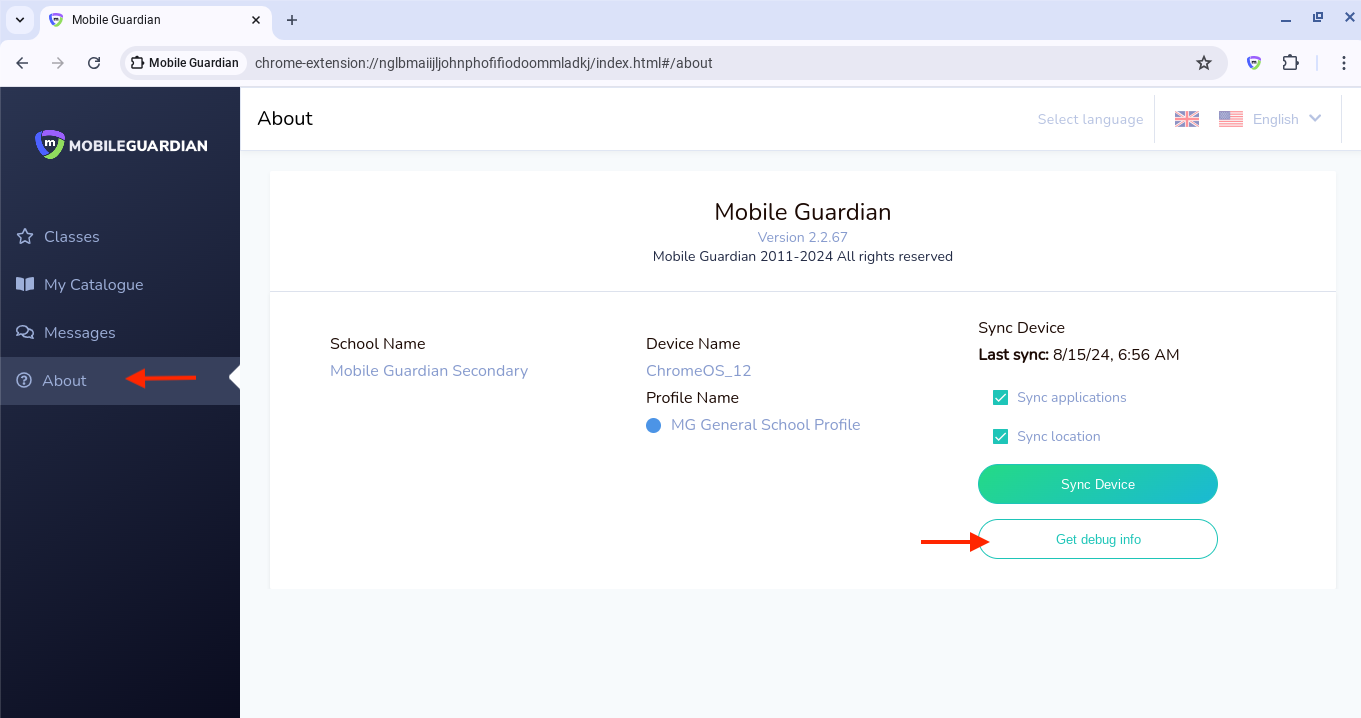Open Mobile Guardian extension icon in toolbar
Image resolution: width=1361 pixels, height=718 pixels.
pos(1253,63)
